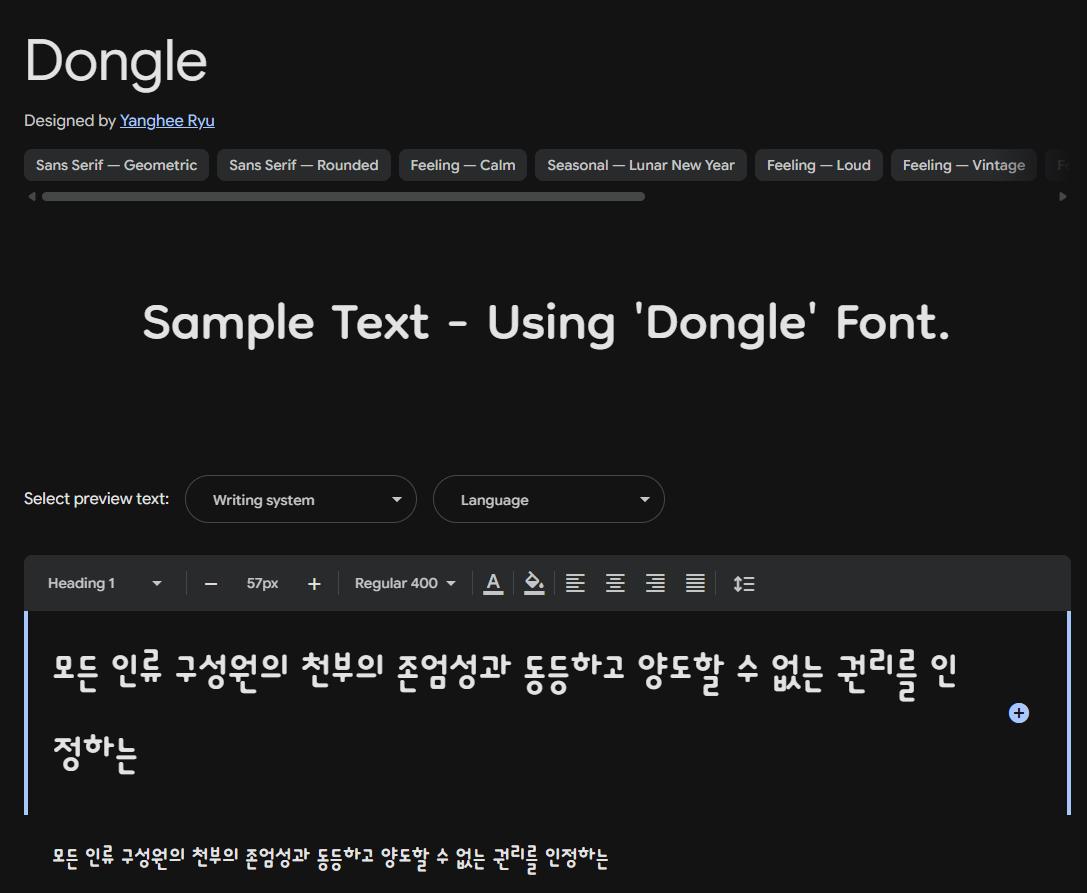This screenshot has height=893, width=1087.
Task: Increase font size with plus button
Action: click(314, 584)
